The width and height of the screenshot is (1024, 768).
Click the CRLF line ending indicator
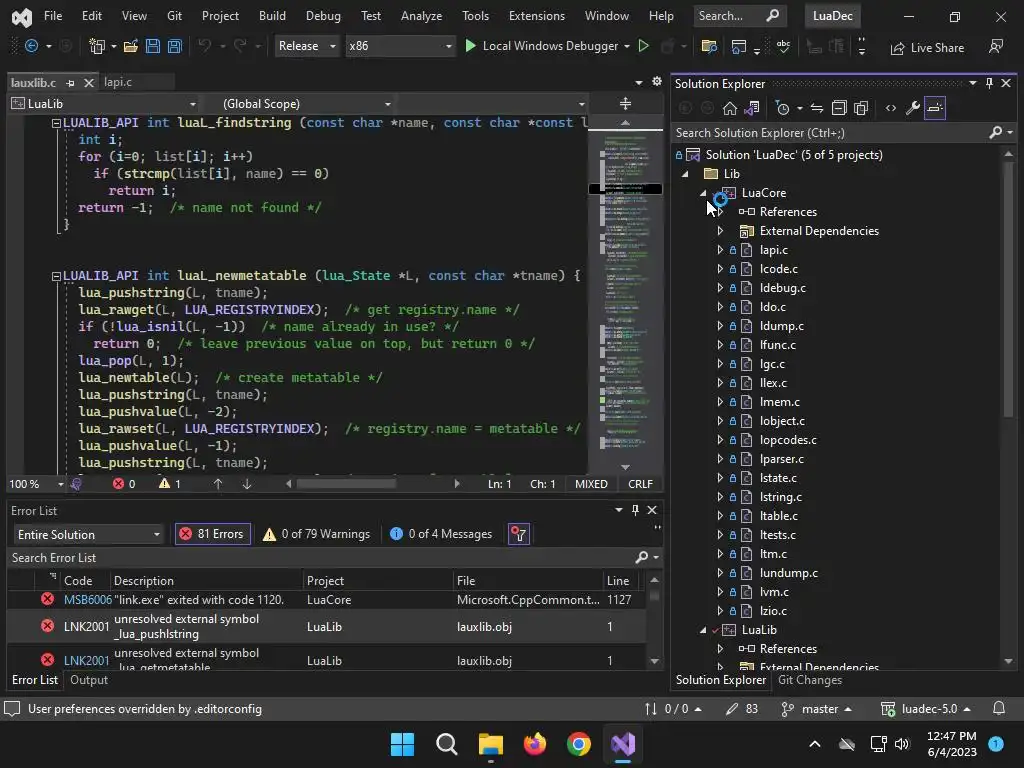coord(640,484)
